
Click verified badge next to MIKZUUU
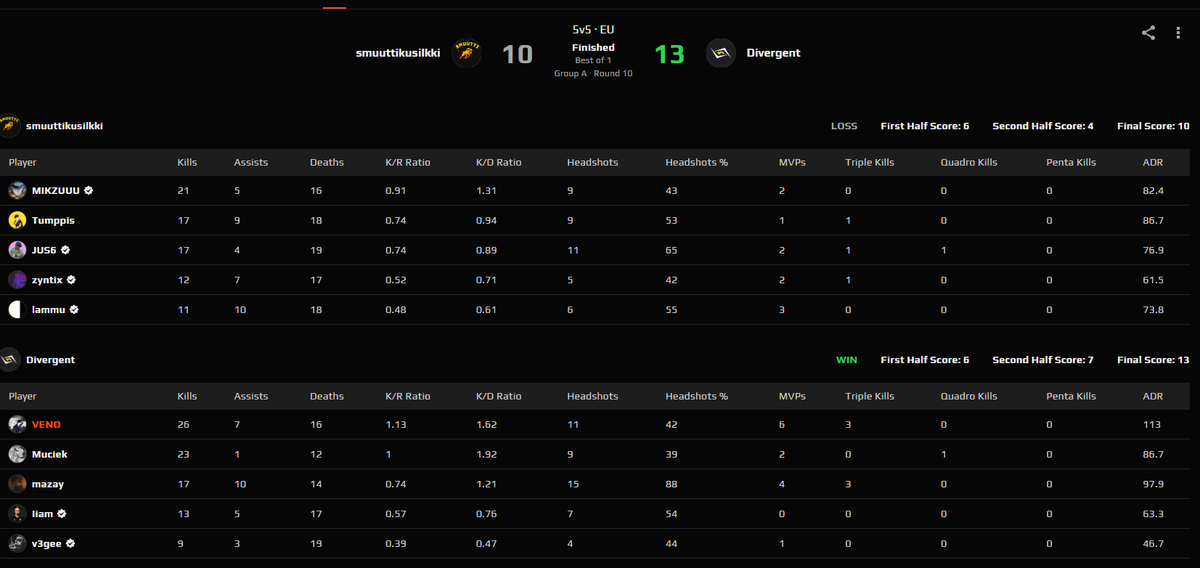(x=89, y=190)
